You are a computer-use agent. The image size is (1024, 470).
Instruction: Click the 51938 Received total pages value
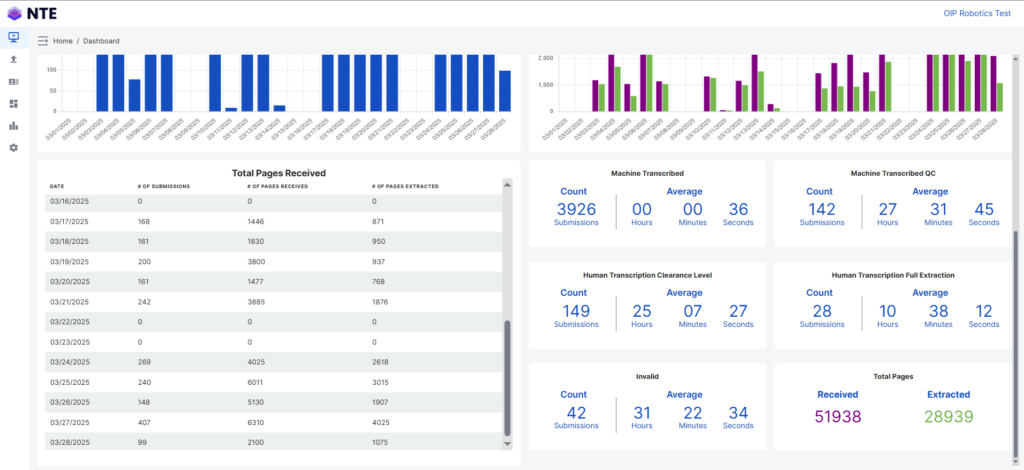838,415
